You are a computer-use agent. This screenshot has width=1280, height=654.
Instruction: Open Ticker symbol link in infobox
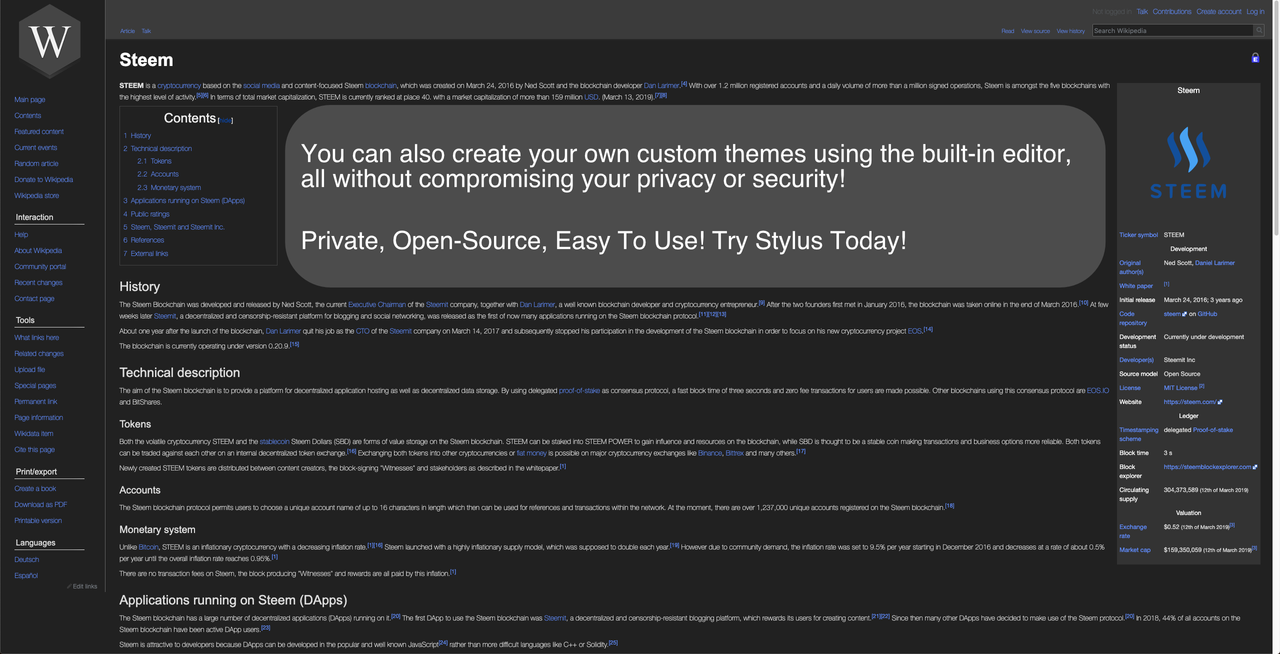click(1138, 235)
